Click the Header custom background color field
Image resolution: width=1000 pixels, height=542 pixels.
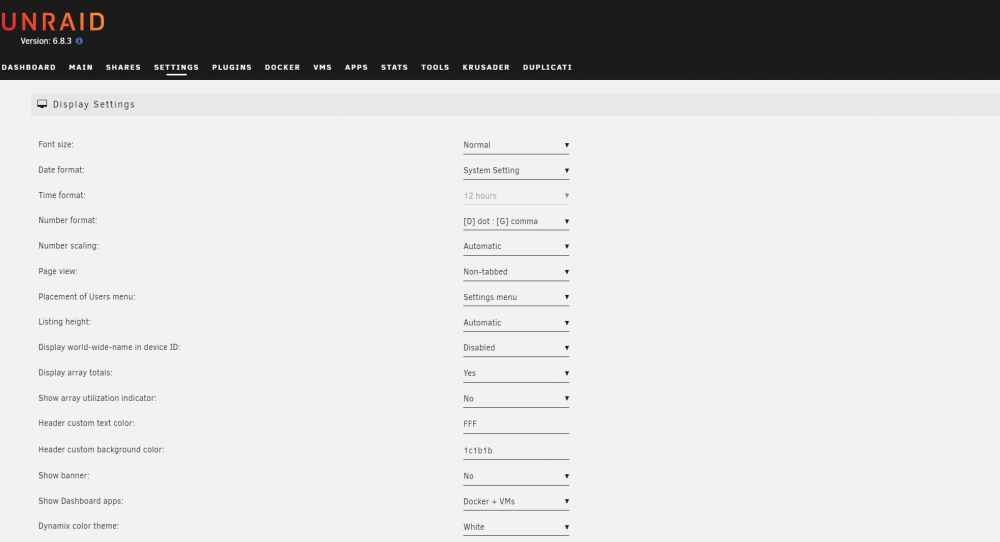click(516, 450)
